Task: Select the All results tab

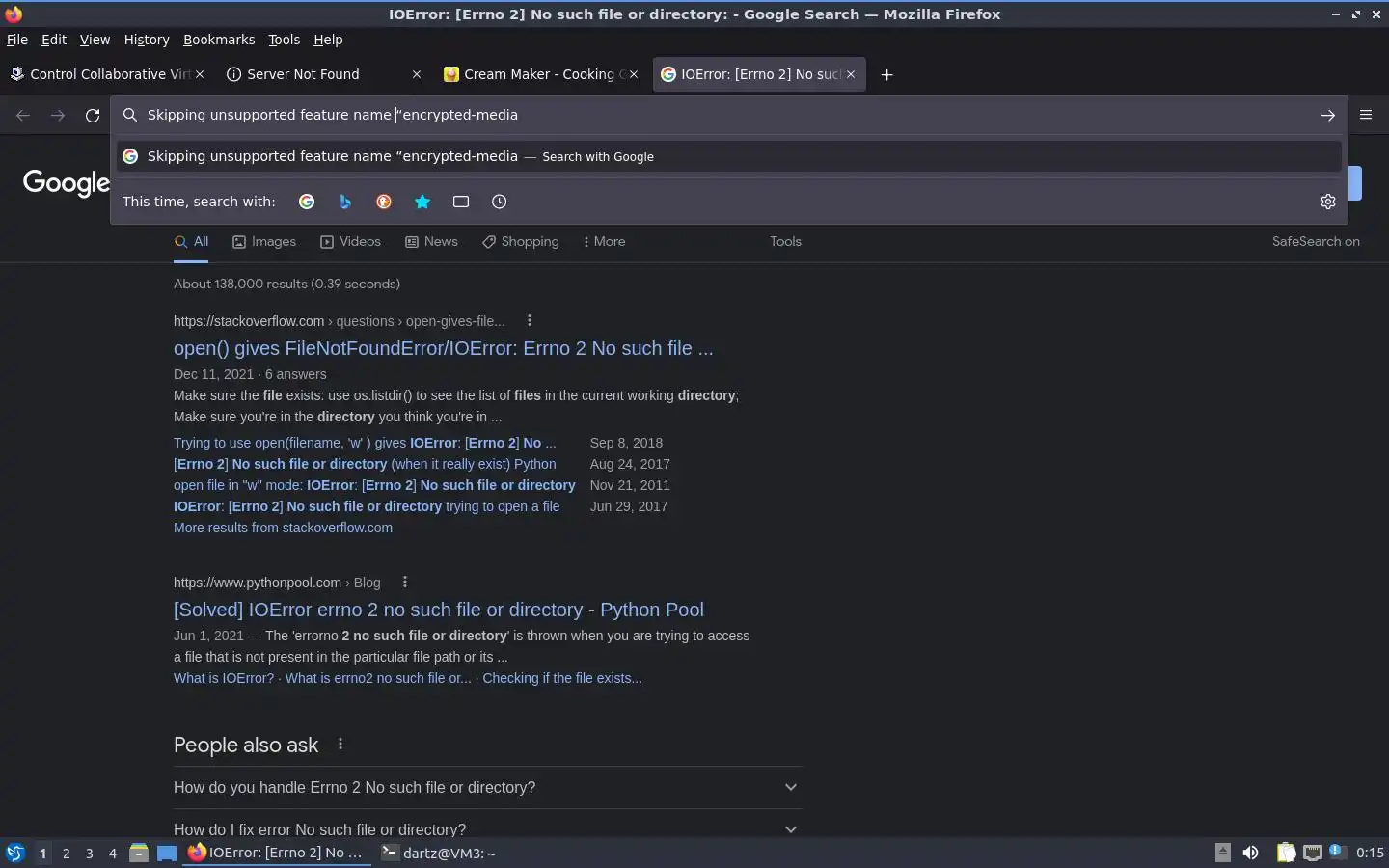Action: tap(191, 241)
